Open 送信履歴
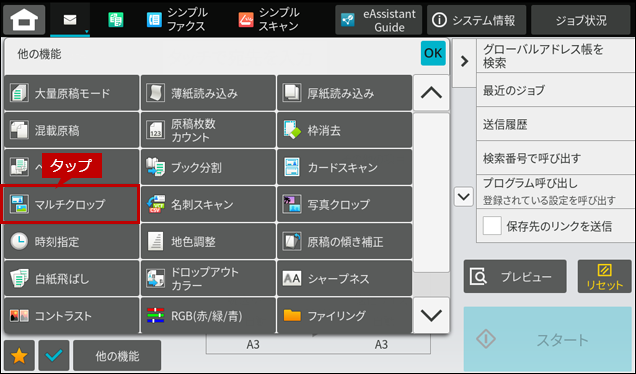The image size is (636, 374). (556, 124)
